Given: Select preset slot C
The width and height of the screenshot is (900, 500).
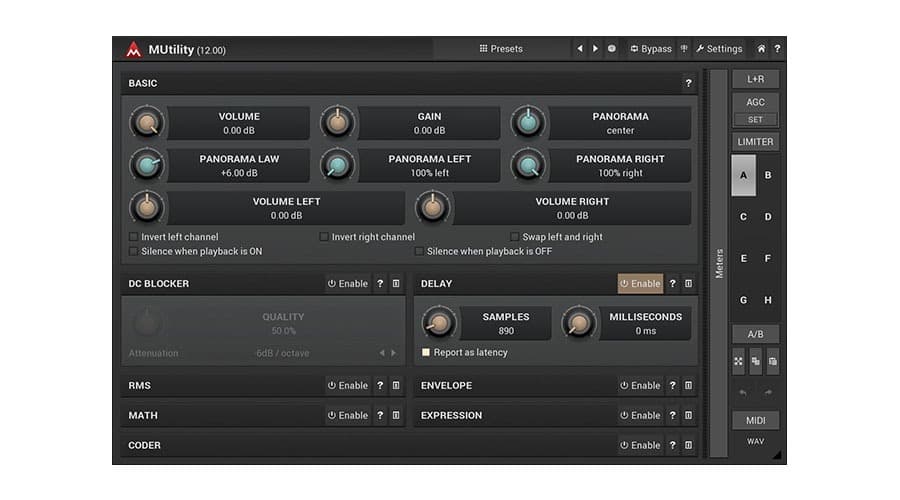Looking at the screenshot, I should (743, 217).
